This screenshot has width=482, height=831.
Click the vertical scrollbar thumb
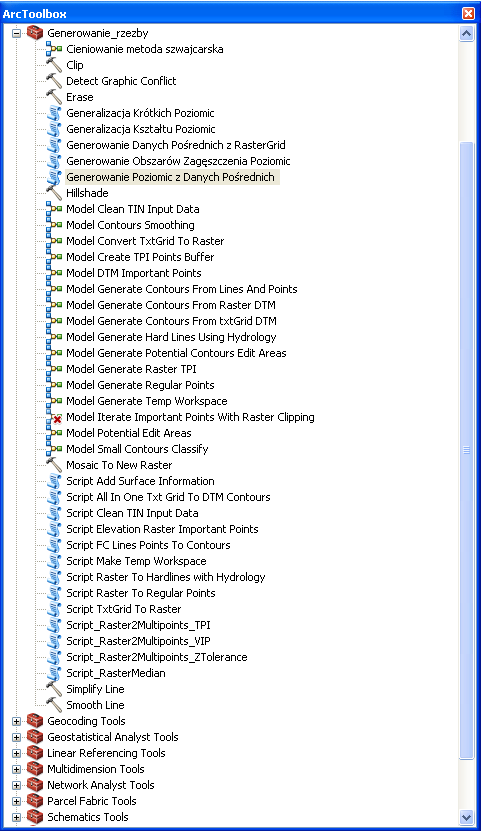(x=467, y=450)
